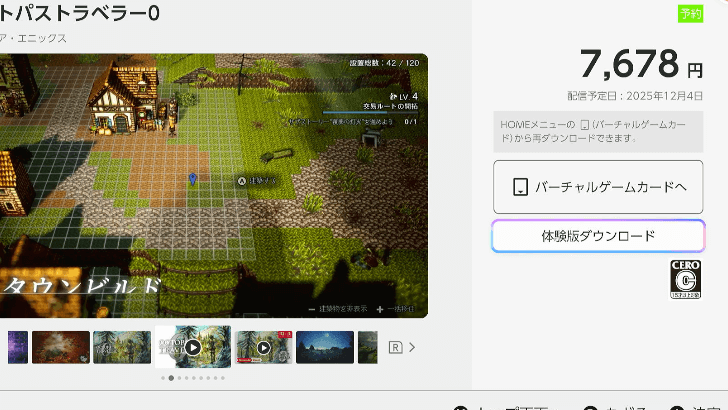
Task: Click the トパストラベラー0 game title
Action: point(79,13)
